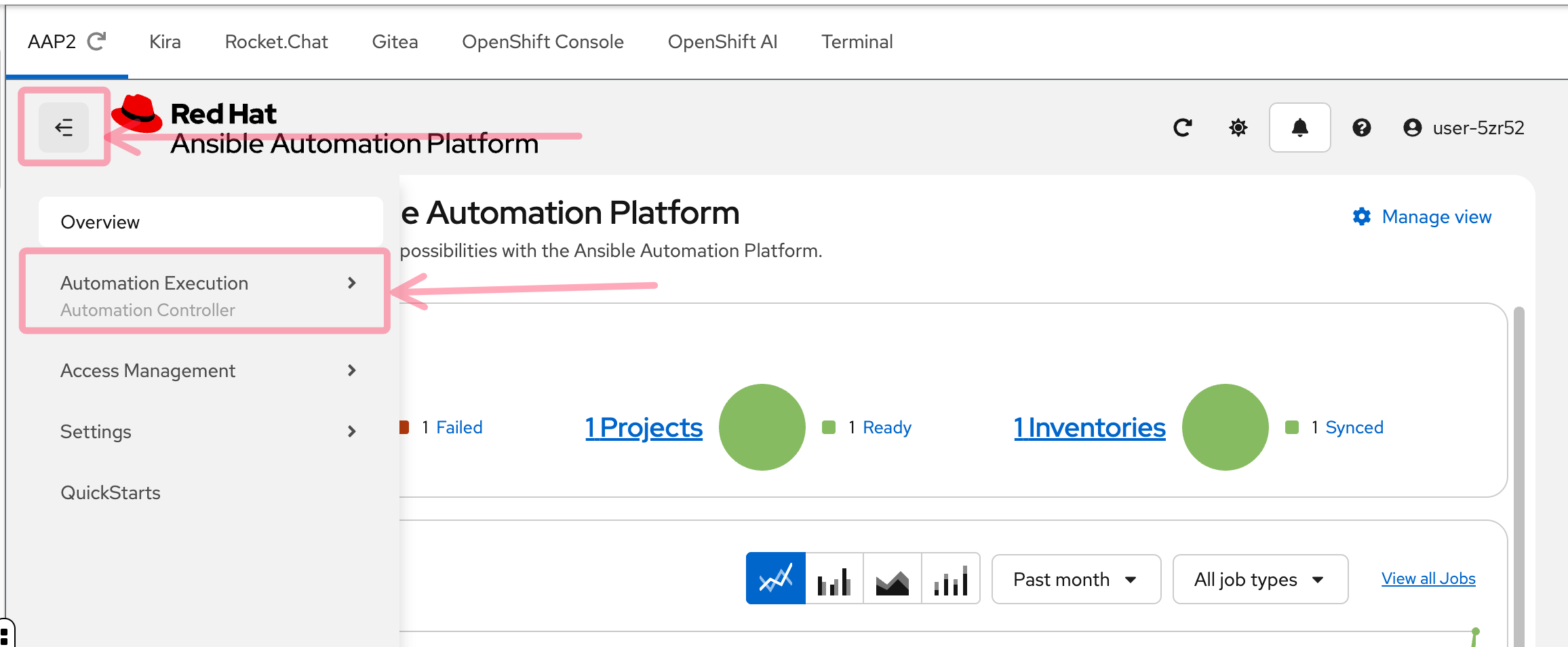Expand Settings section chevron
The image size is (1568, 647).
[351, 431]
